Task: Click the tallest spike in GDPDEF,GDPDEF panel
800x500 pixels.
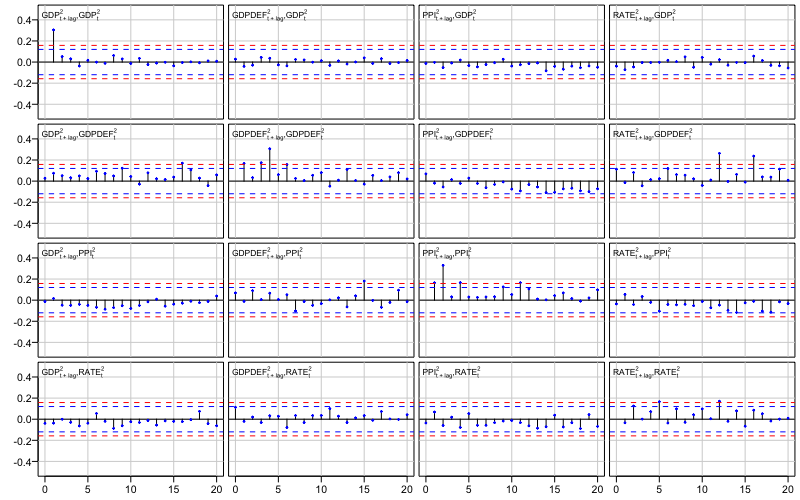Action: pos(269,165)
